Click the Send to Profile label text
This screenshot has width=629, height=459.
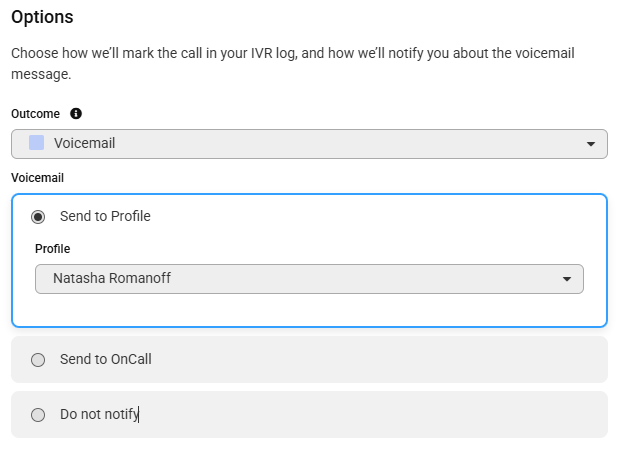[x=105, y=216]
